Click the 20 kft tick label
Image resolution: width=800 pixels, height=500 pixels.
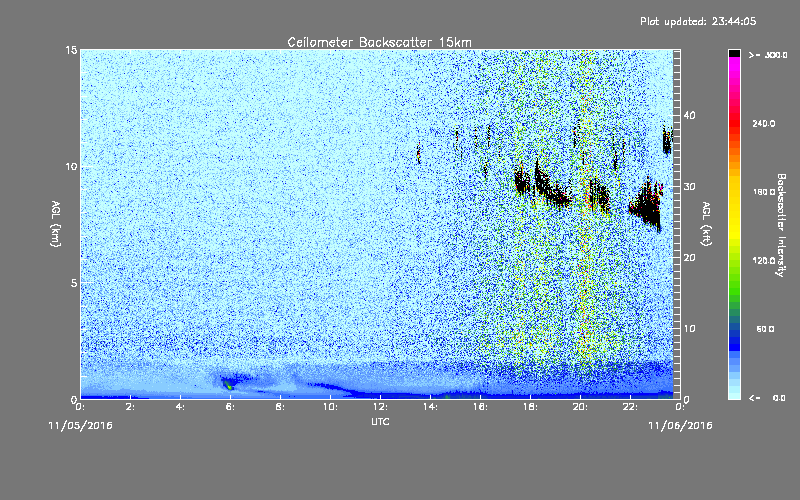click(689, 258)
